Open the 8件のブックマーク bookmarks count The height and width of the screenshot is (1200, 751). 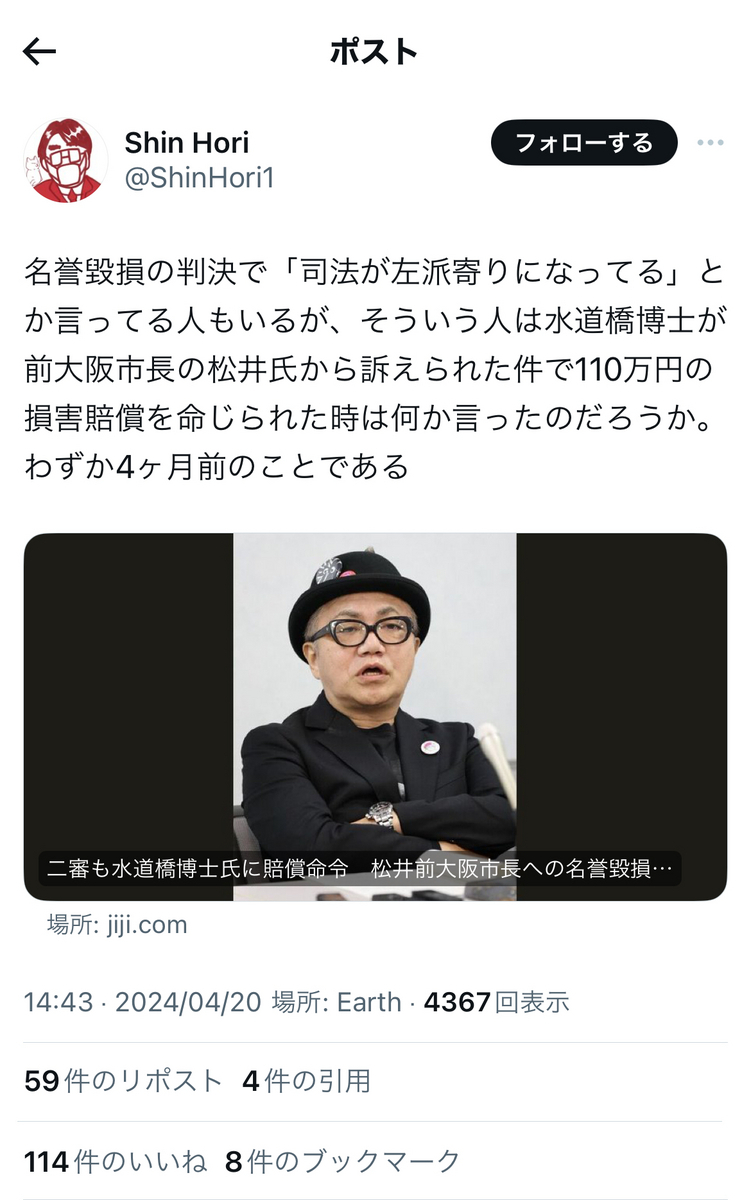[x=343, y=1161]
